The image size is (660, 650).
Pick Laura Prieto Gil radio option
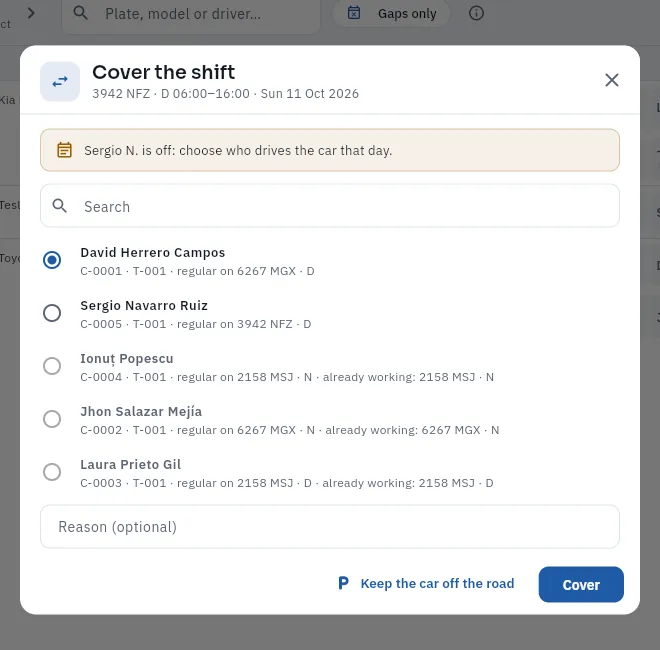point(52,472)
